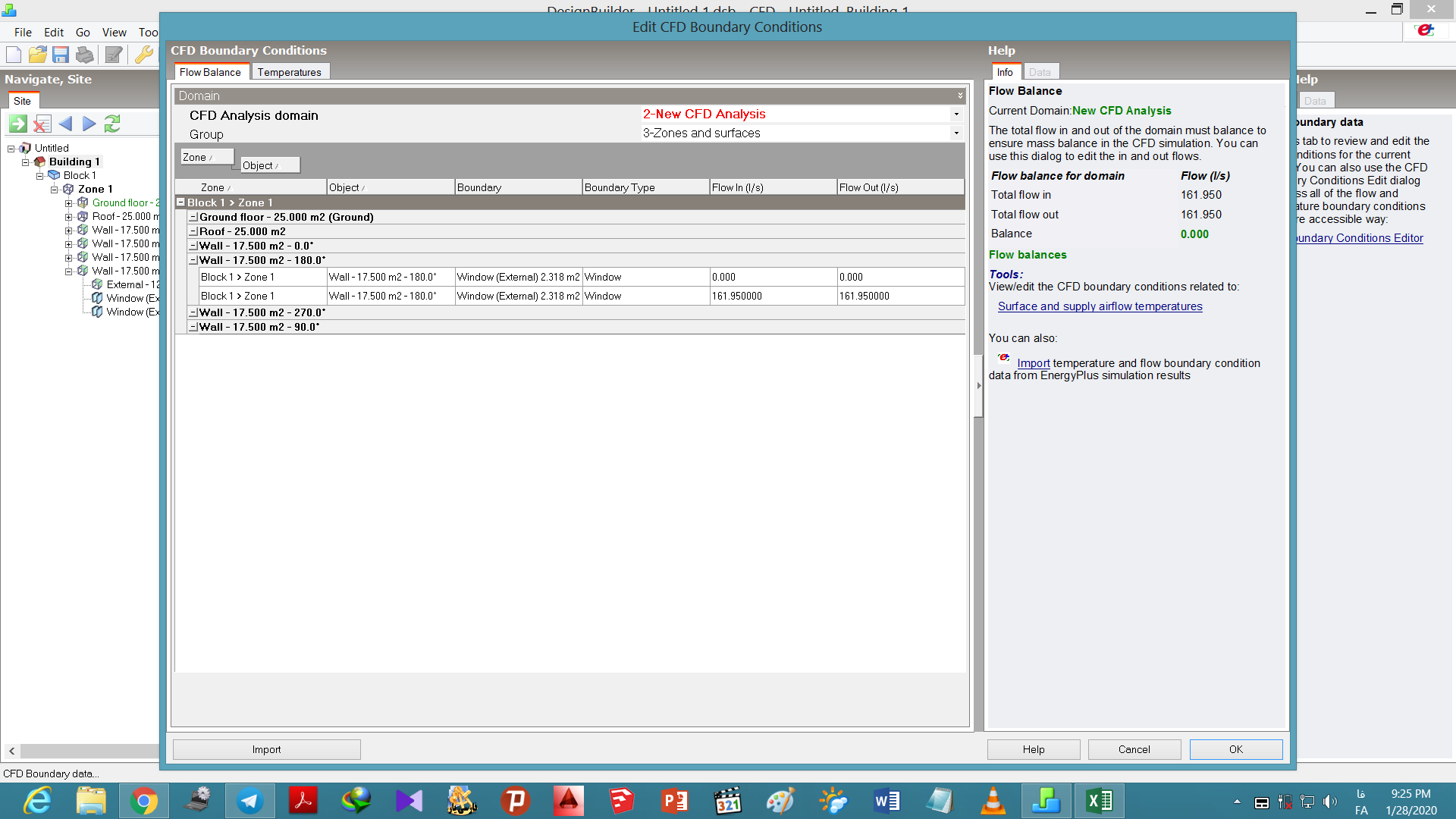Open Google Chrome from the taskbar

pos(143,801)
